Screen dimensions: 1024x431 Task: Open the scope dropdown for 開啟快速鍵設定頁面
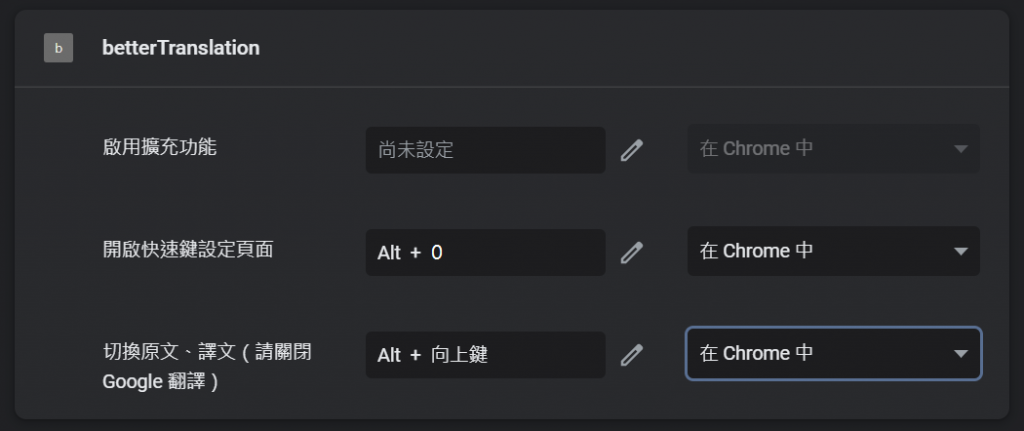pyautogui.click(x=832, y=252)
